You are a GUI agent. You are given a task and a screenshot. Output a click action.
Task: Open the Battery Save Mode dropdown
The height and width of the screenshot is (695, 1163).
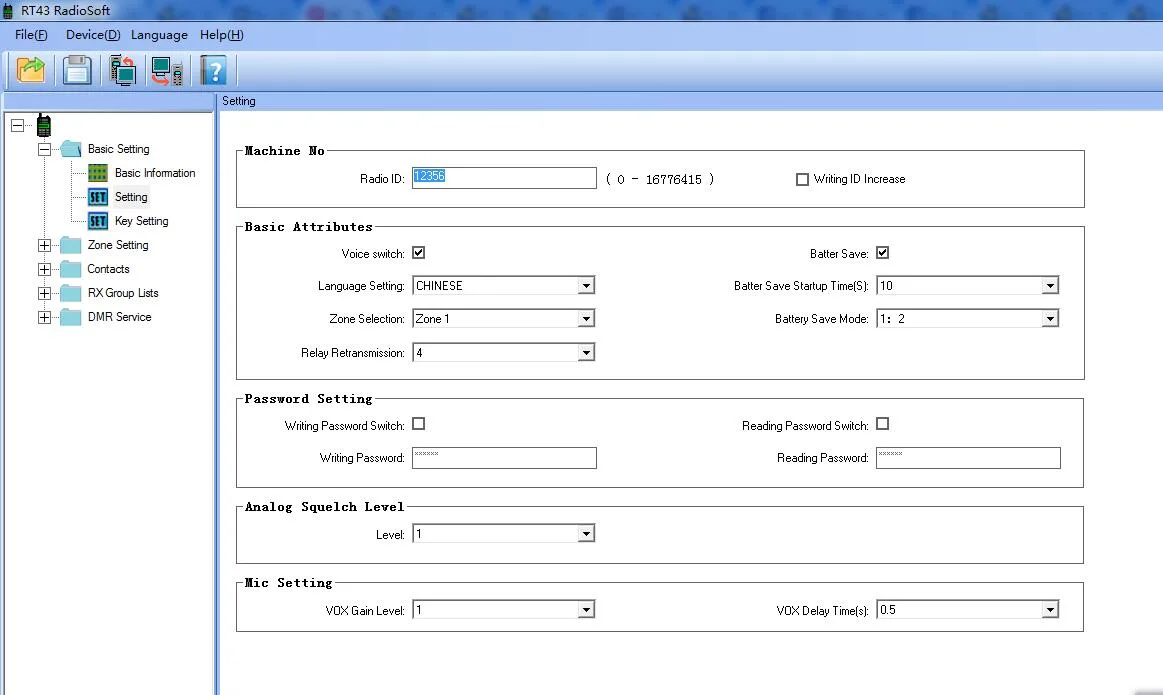(x=1050, y=318)
